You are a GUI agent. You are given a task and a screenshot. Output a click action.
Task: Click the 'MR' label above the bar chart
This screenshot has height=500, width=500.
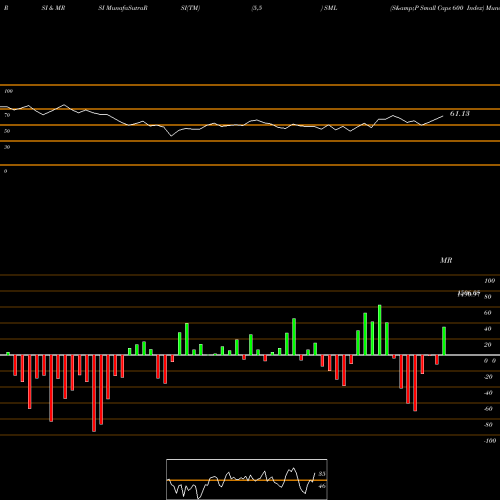click(446, 260)
